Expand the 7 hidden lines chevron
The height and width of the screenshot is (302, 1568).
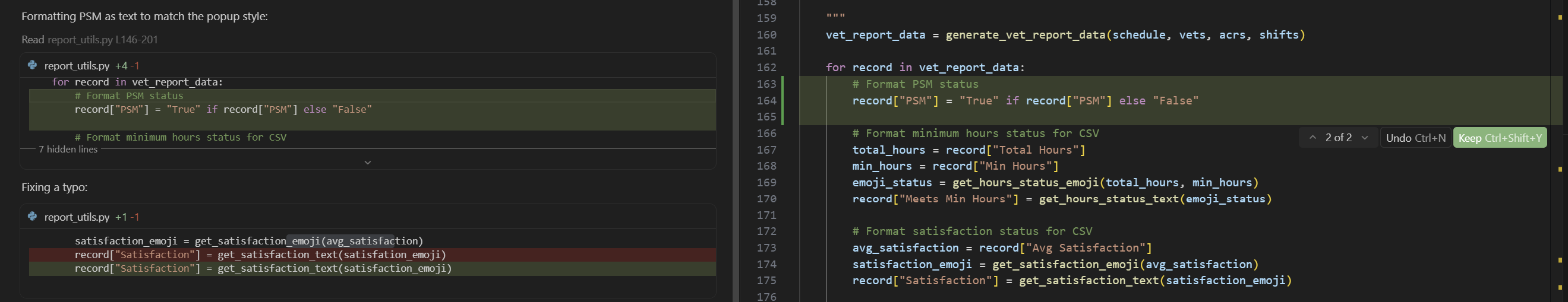367,162
